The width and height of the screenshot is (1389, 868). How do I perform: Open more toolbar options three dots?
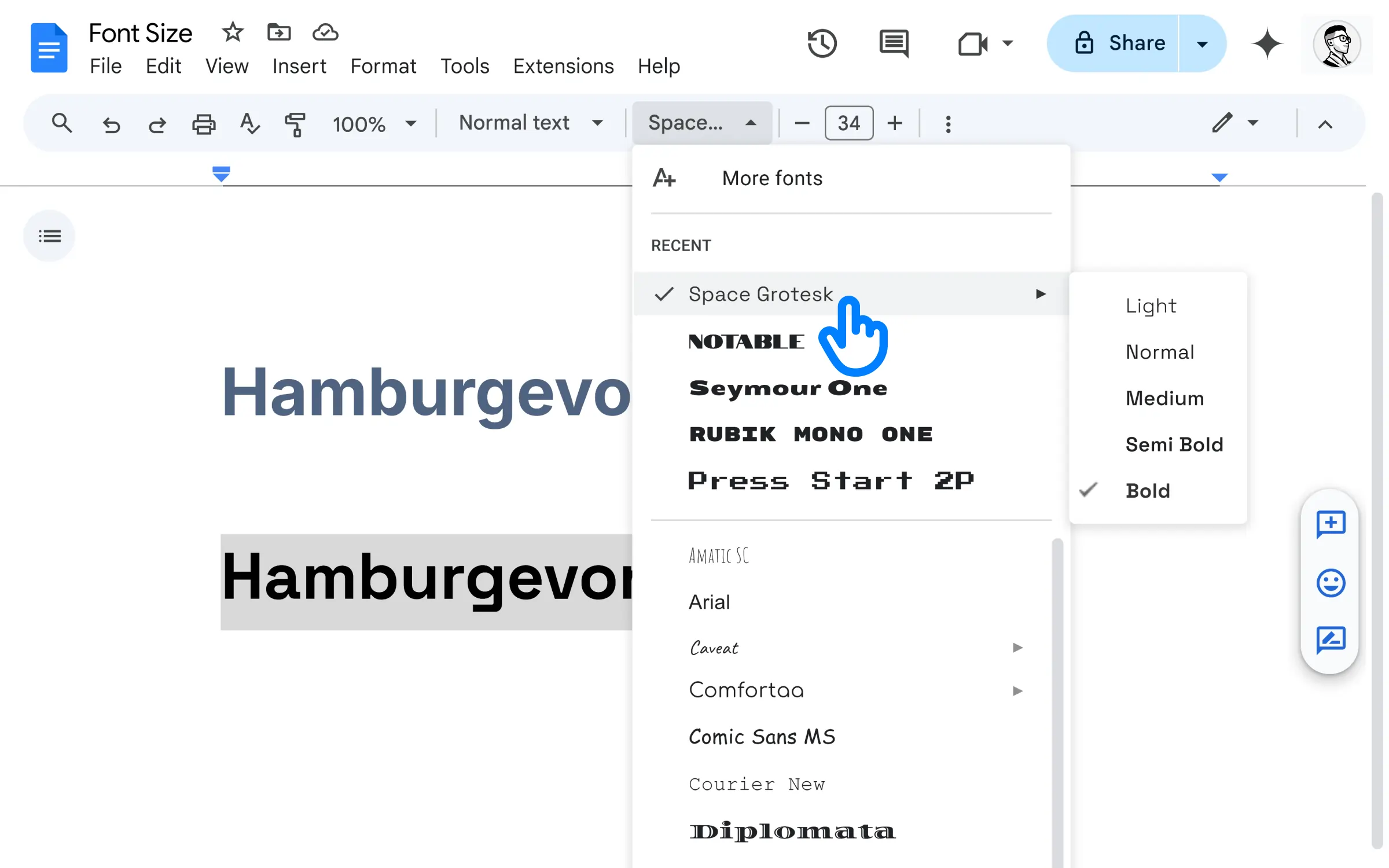(948, 124)
